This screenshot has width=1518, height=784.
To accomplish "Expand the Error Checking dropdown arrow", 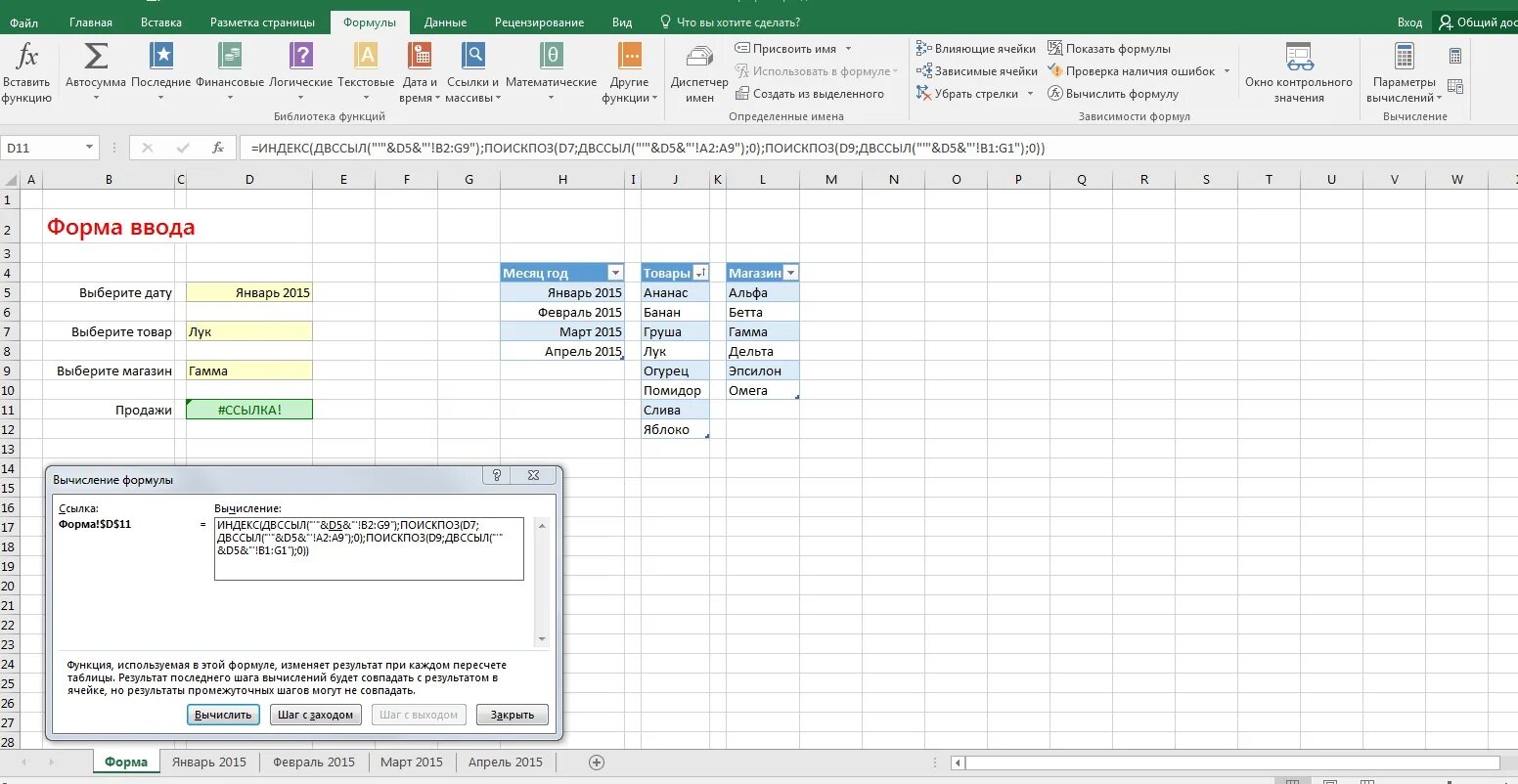I will pyautogui.click(x=1226, y=71).
